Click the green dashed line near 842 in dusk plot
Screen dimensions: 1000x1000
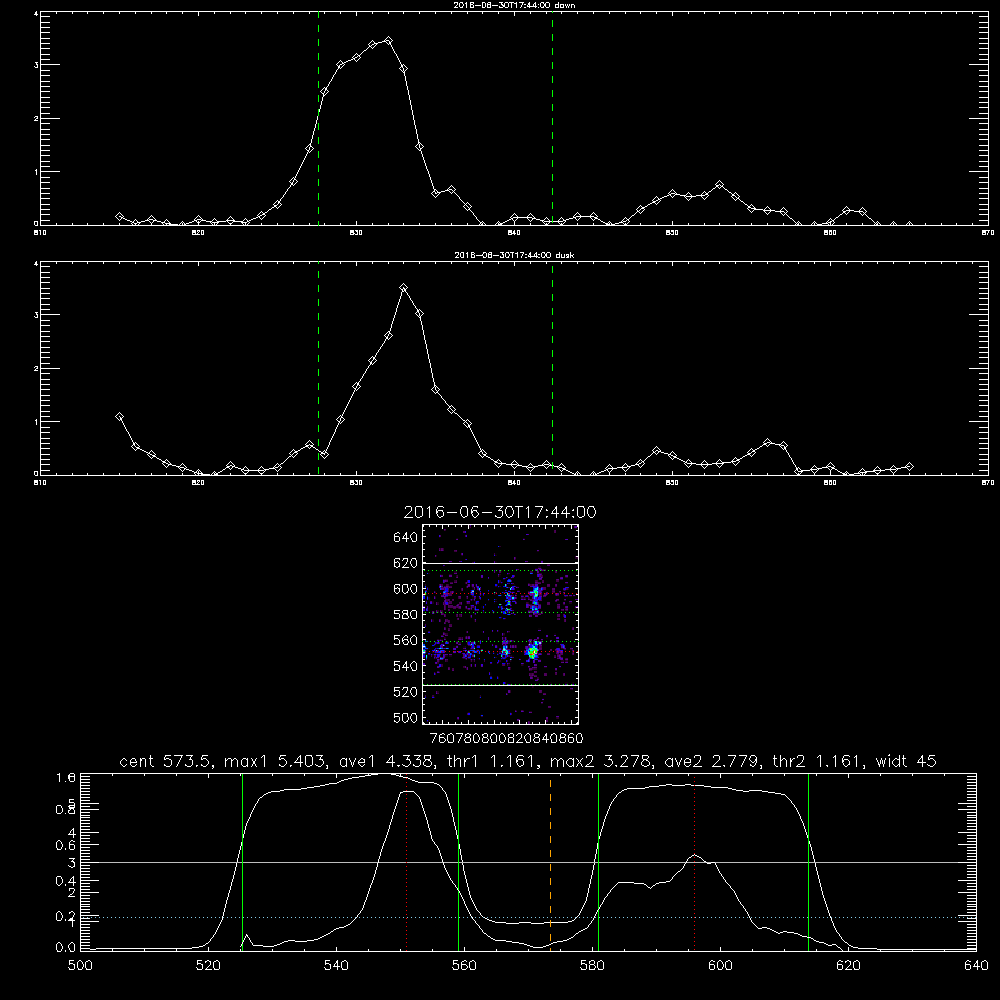tap(552, 370)
